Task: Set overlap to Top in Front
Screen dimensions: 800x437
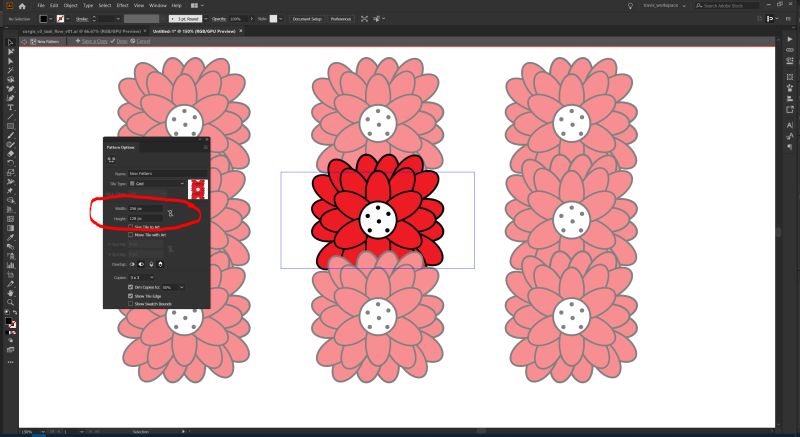Action: point(151,264)
